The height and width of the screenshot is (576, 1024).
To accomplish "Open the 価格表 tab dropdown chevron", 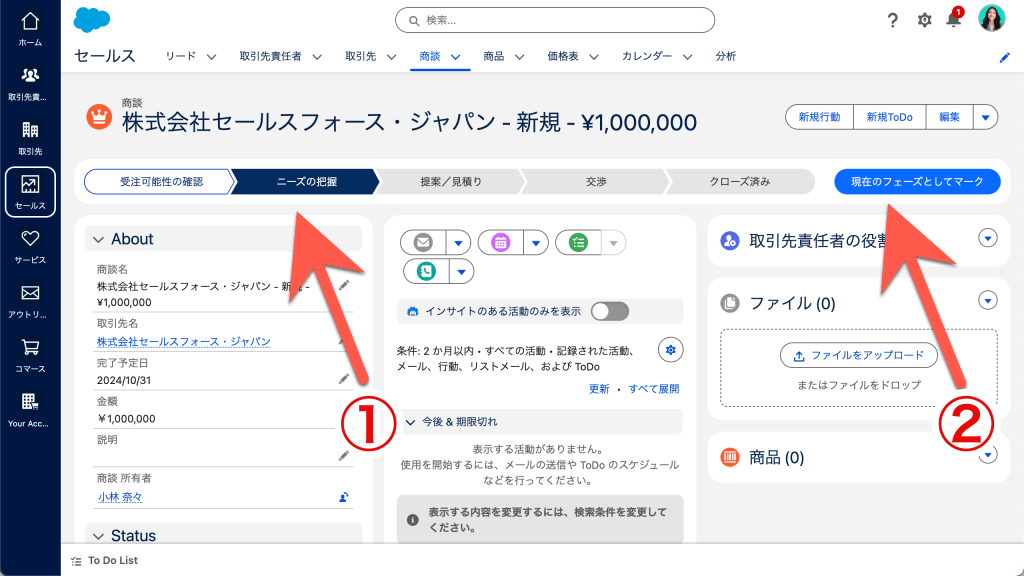I will tap(594, 57).
